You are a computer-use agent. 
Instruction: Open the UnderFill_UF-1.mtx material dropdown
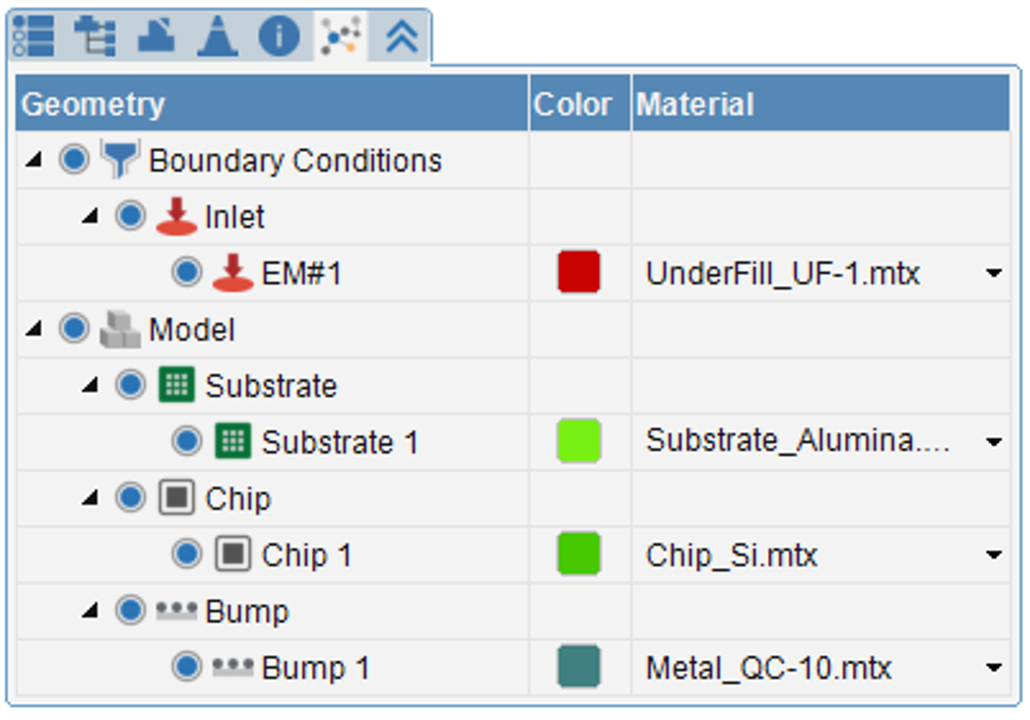[x=993, y=273]
